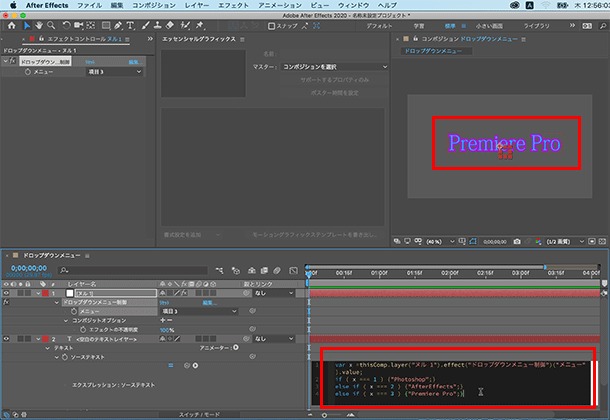Select the Selection arrow tool
Screen dimensions: 610x420
click(26, 26)
